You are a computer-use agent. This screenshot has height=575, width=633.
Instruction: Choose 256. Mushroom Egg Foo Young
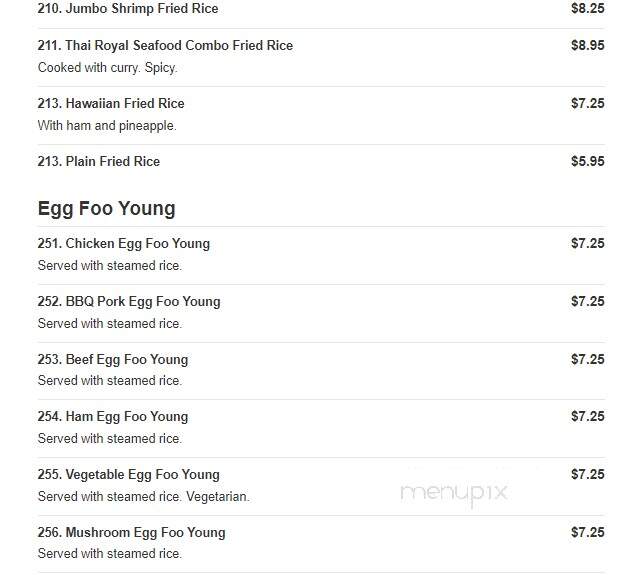click(132, 533)
